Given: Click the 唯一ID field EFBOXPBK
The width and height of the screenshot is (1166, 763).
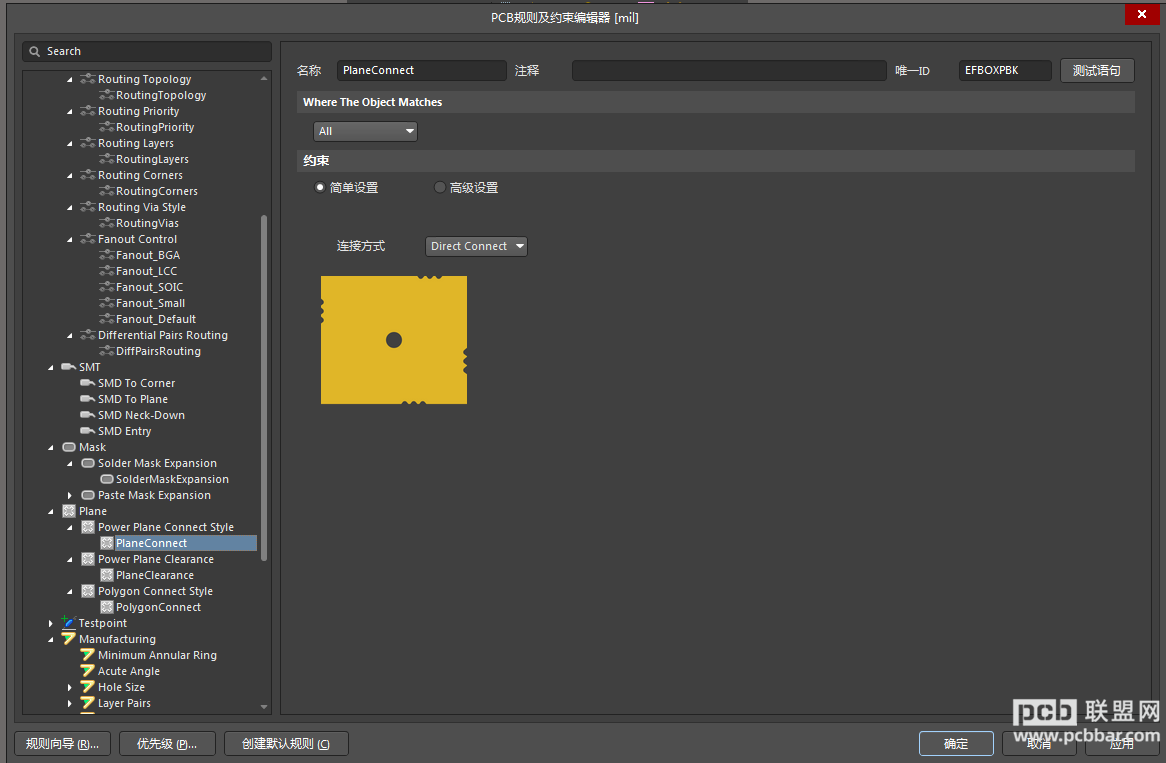Looking at the screenshot, I should click(x=1005, y=71).
